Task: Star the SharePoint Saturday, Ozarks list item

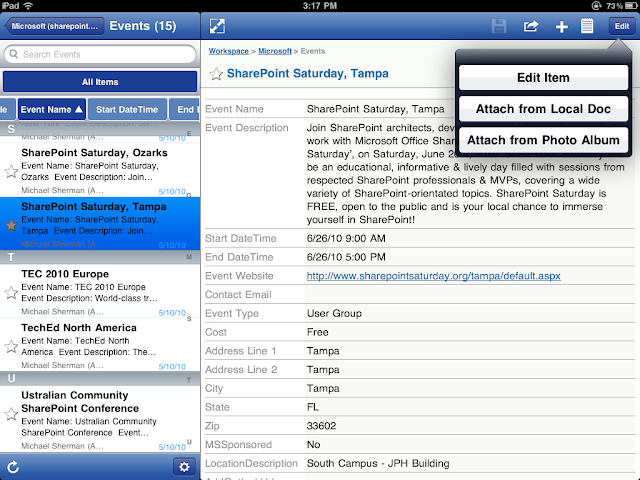Action: click(x=11, y=171)
